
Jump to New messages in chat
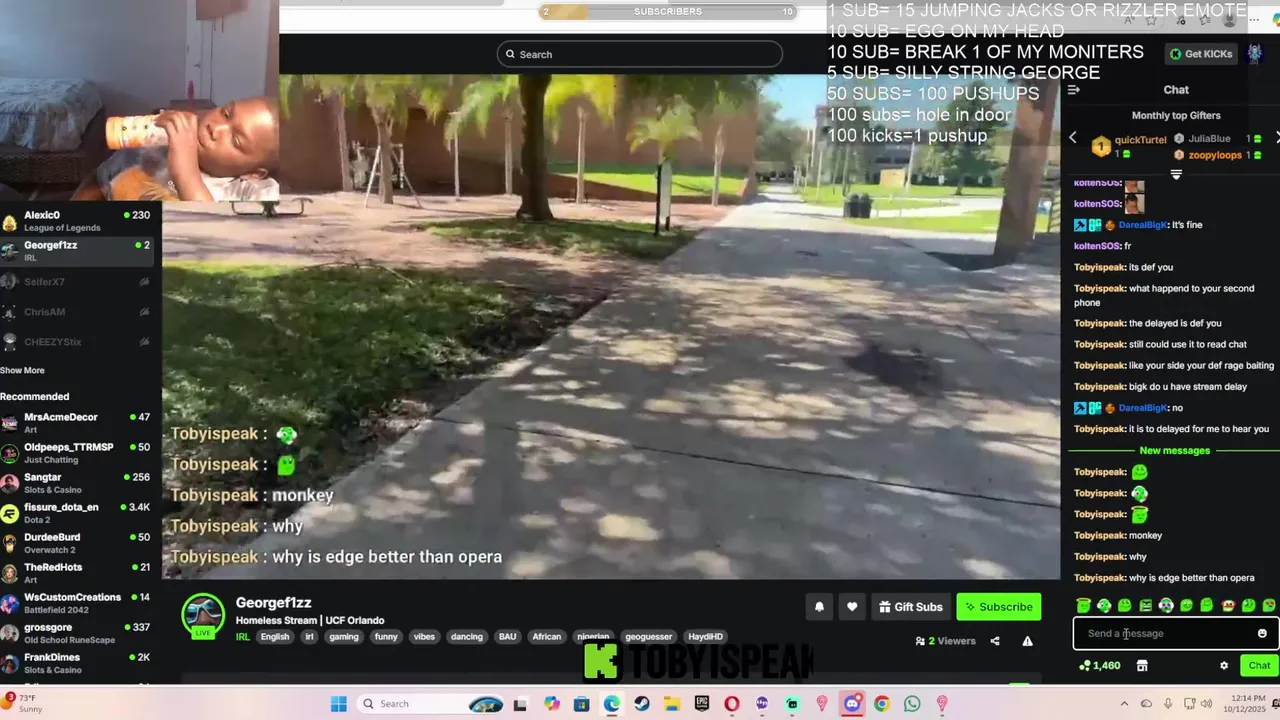click(x=1175, y=450)
